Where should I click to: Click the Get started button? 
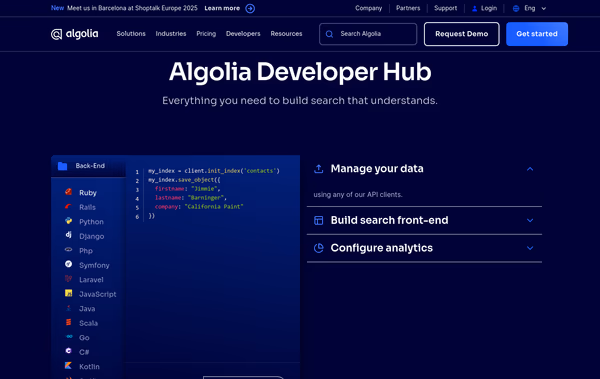[x=537, y=34]
